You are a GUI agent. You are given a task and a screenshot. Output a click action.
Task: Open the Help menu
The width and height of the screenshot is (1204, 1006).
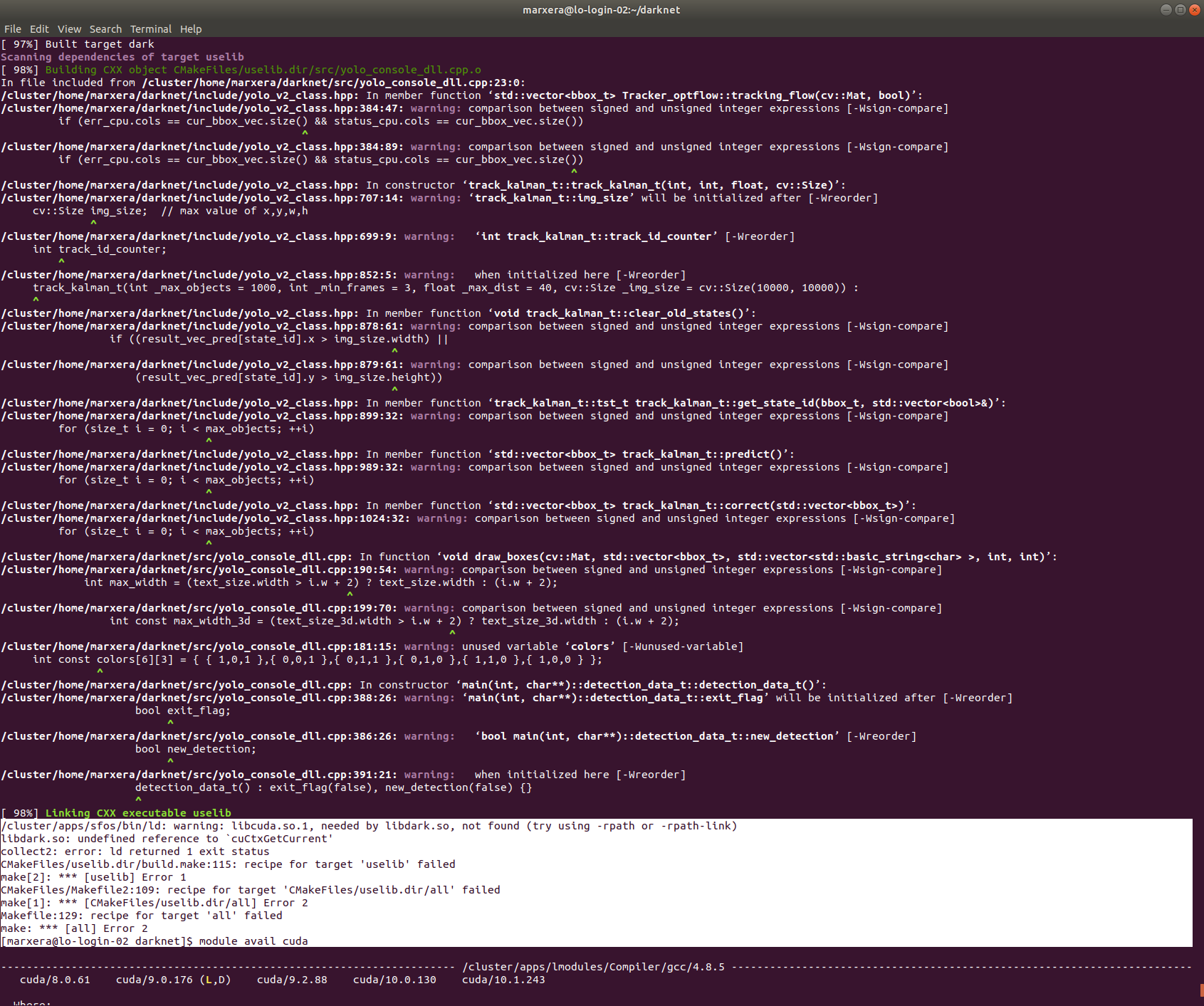coord(191,29)
